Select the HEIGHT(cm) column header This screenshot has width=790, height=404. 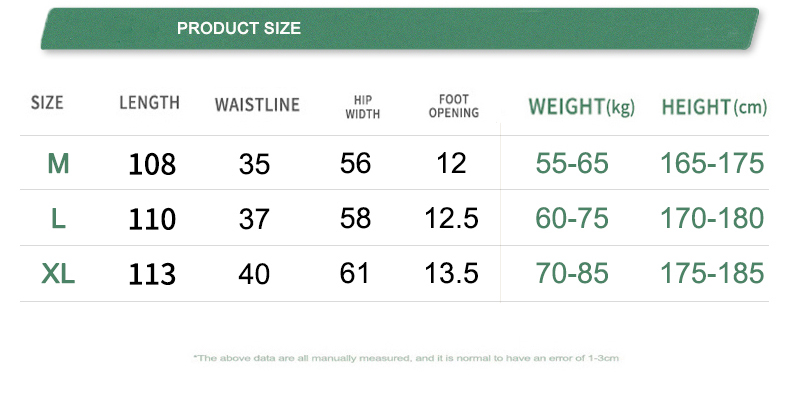click(x=714, y=106)
